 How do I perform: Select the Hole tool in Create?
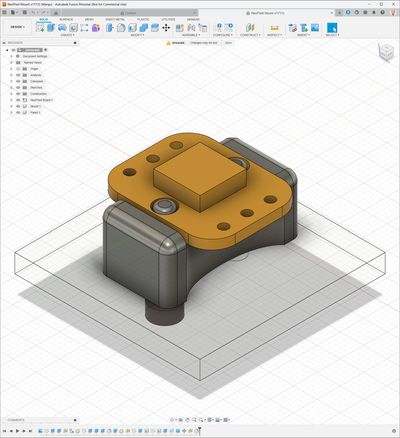[x=73, y=28]
